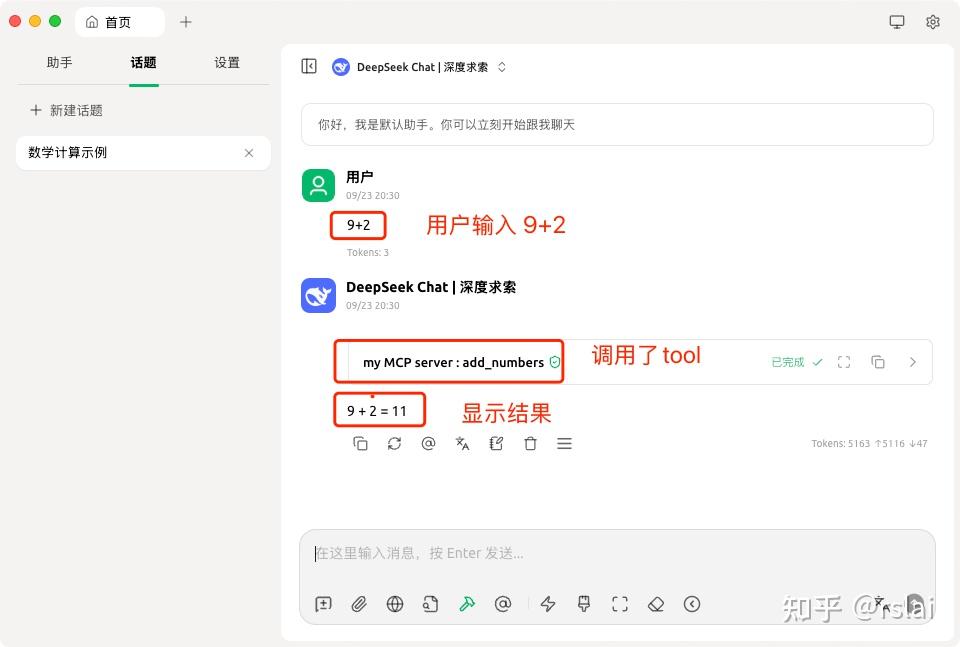Image resolution: width=960 pixels, height=647 pixels.
Task: Click the brush icon in input toolbar
Action: point(584,604)
